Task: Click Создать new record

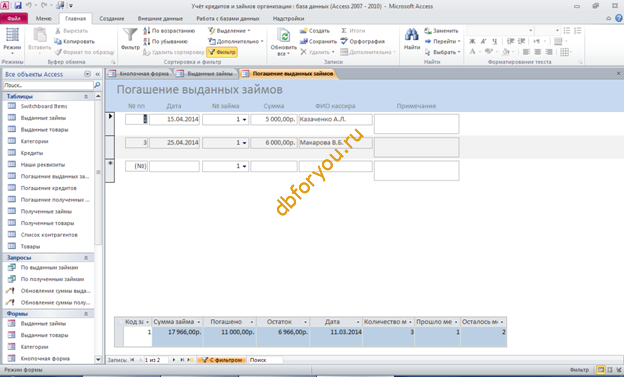Action: pyautogui.click(x=315, y=31)
